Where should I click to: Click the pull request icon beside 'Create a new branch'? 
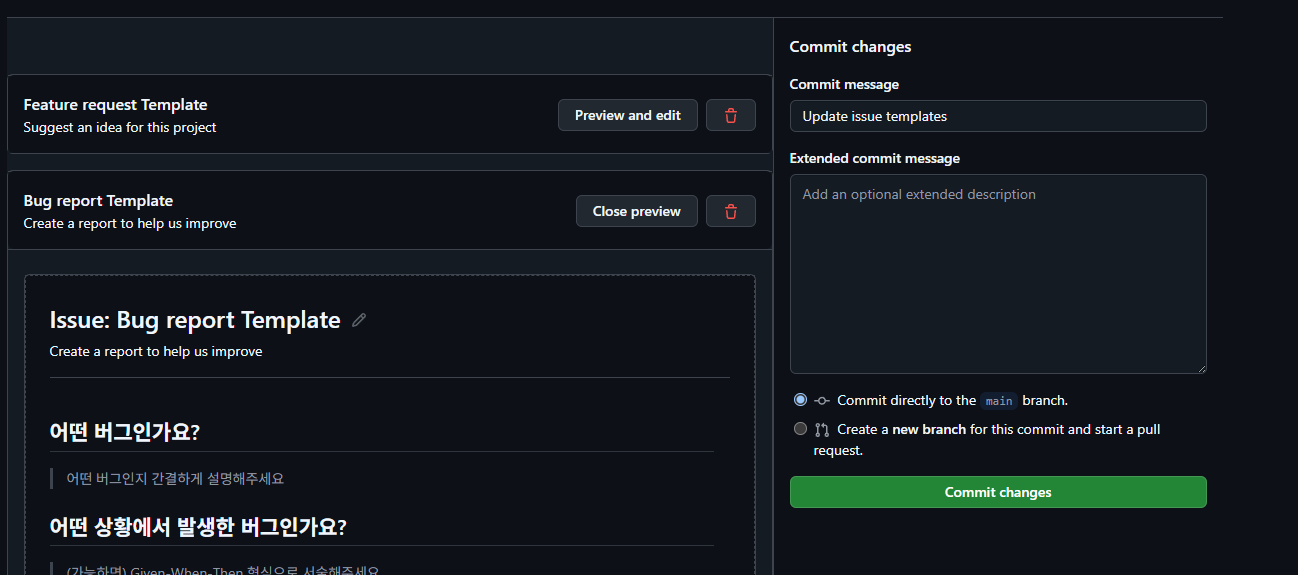[x=822, y=430]
